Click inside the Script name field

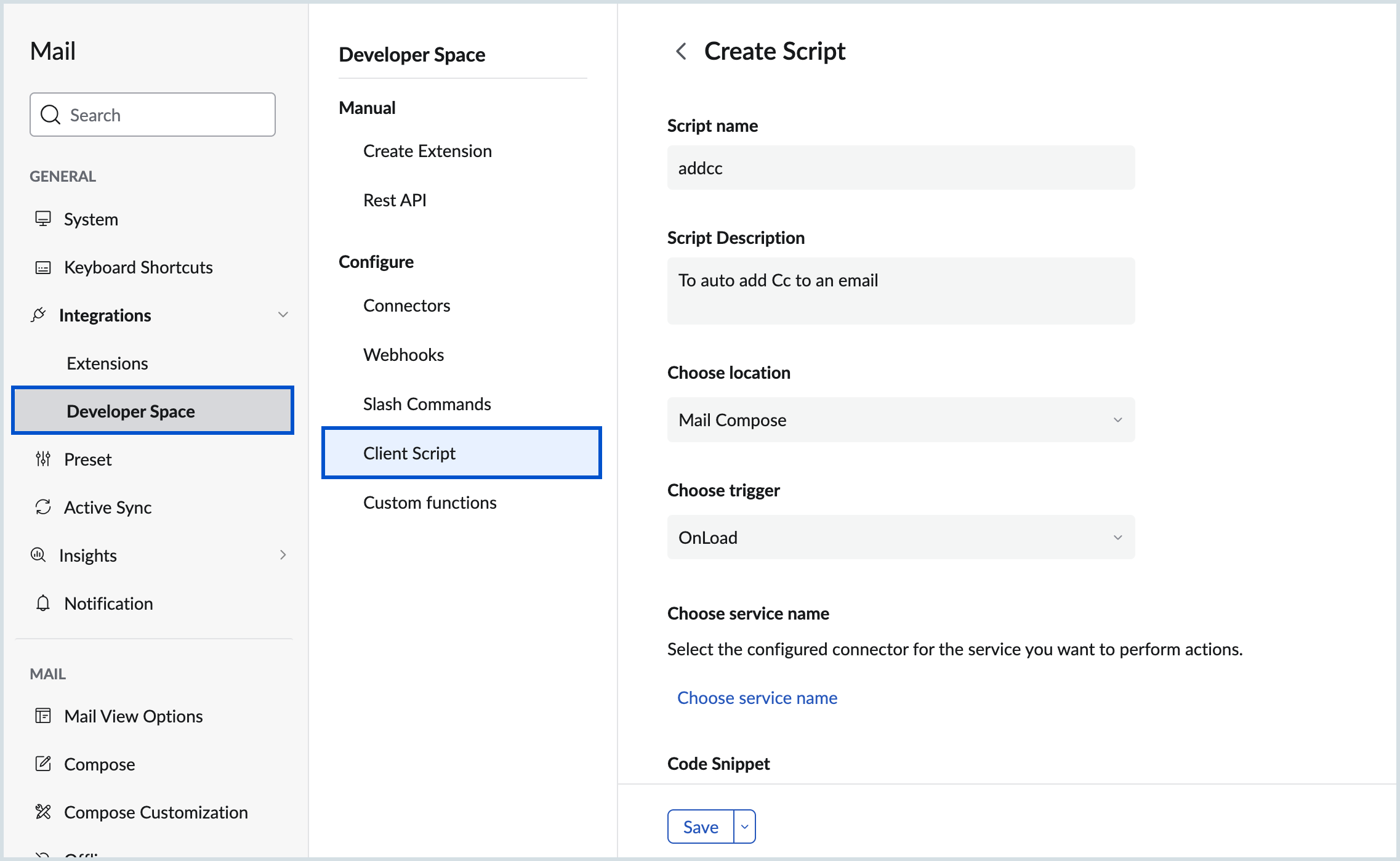coord(899,168)
